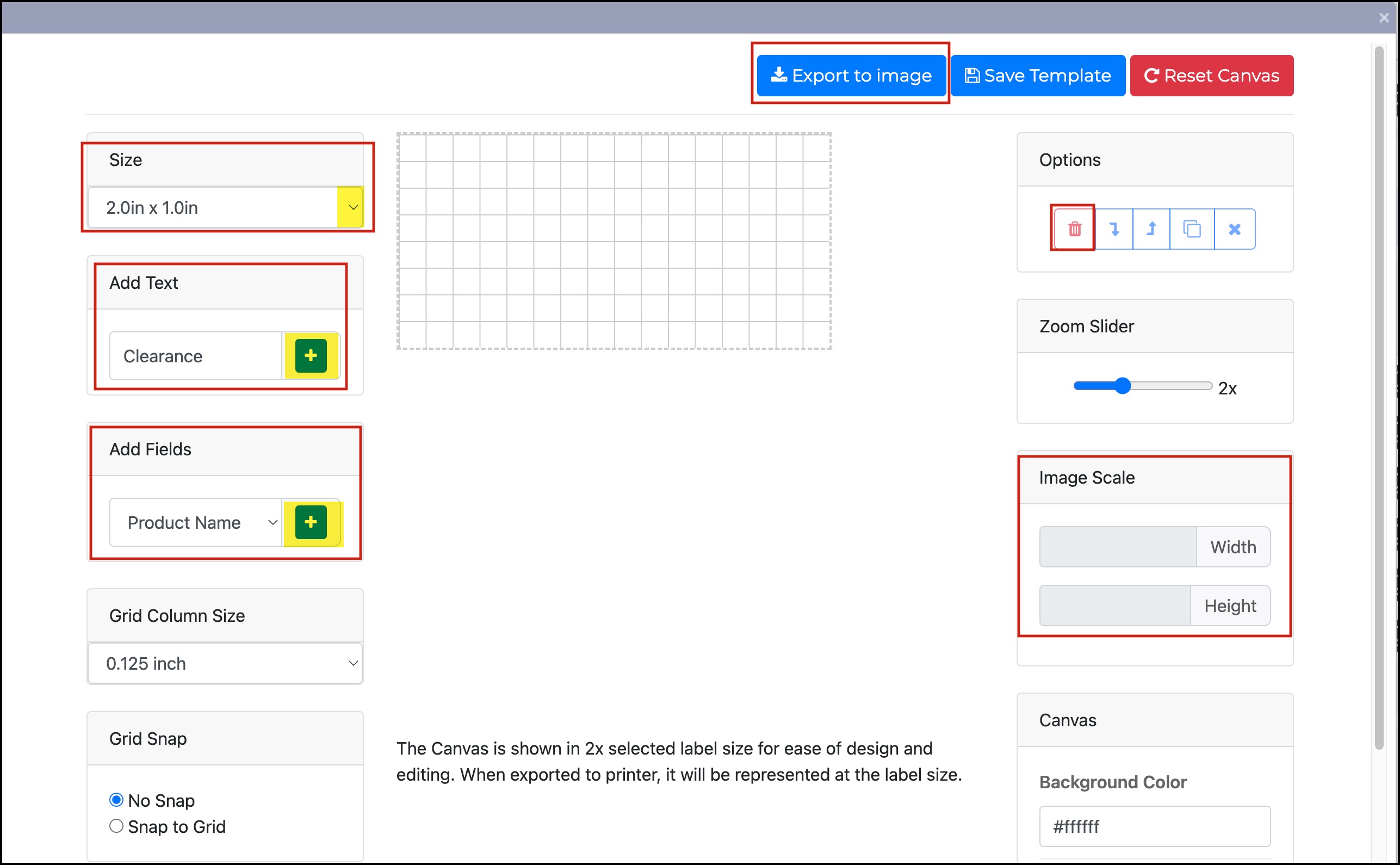The height and width of the screenshot is (865, 1400).
Task: Click the Clearance text input field
Action: [196, 356]
